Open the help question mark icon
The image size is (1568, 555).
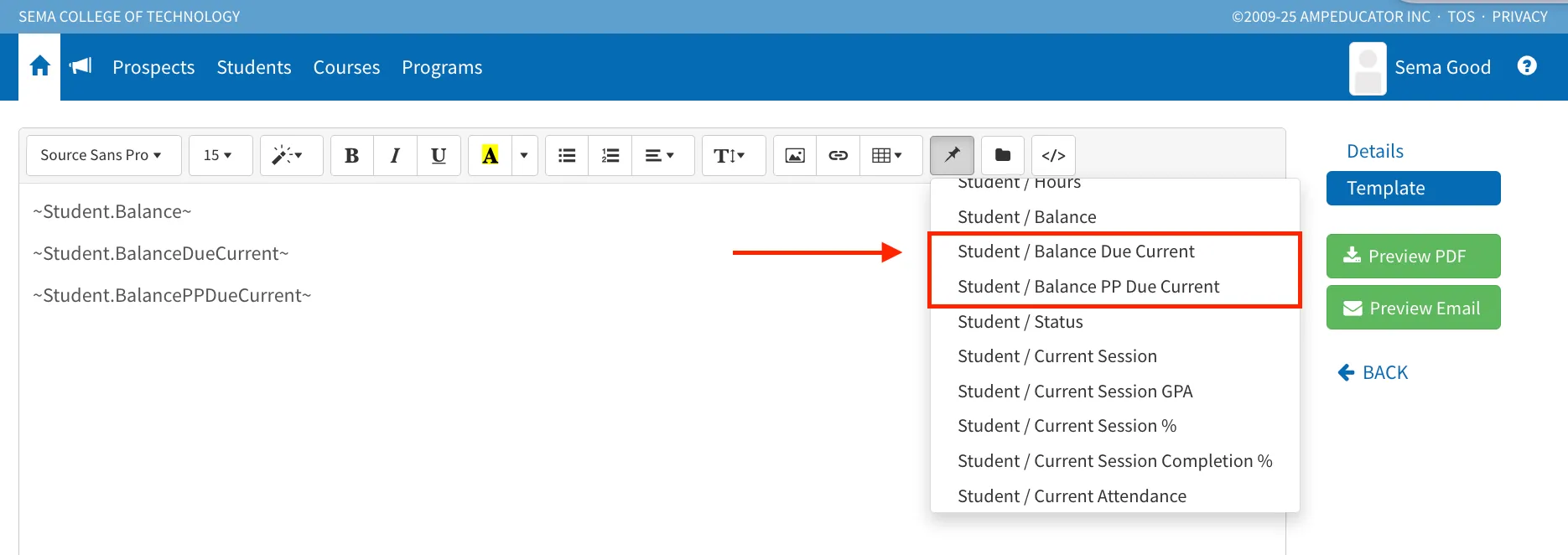[1527, 66]
